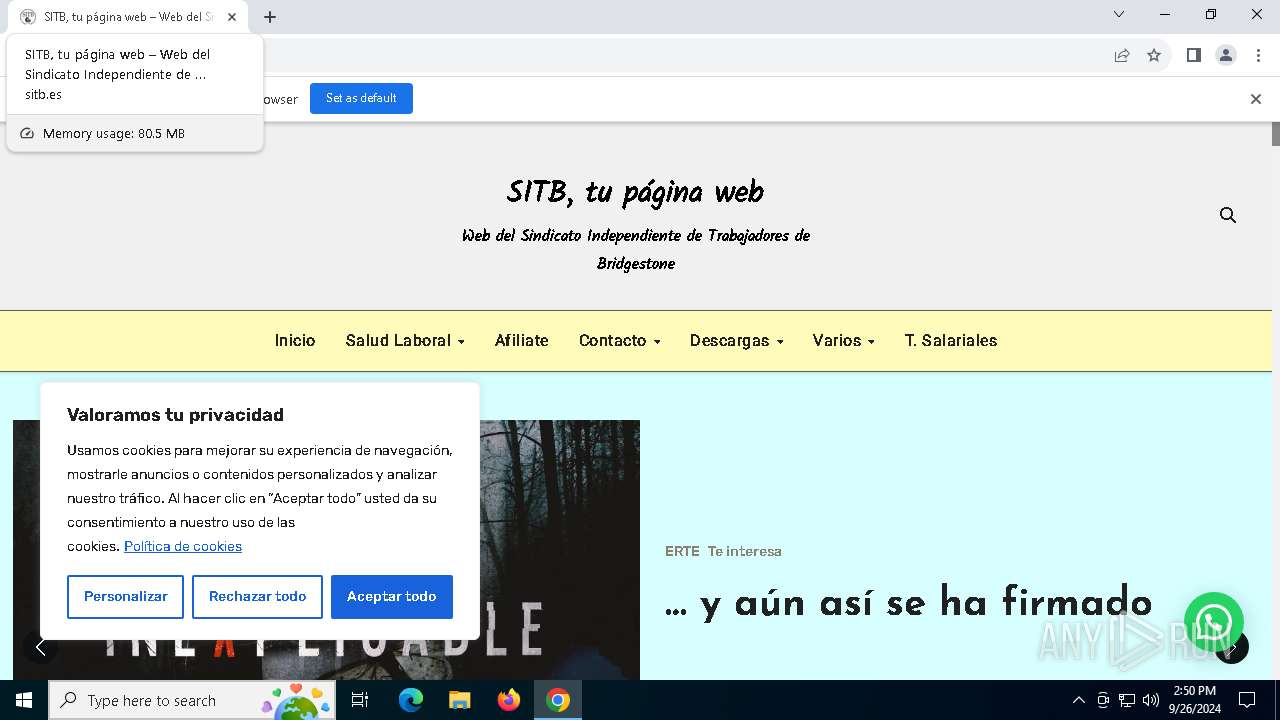
Task: Open the Te interesa category link
Action: point(745,551)
